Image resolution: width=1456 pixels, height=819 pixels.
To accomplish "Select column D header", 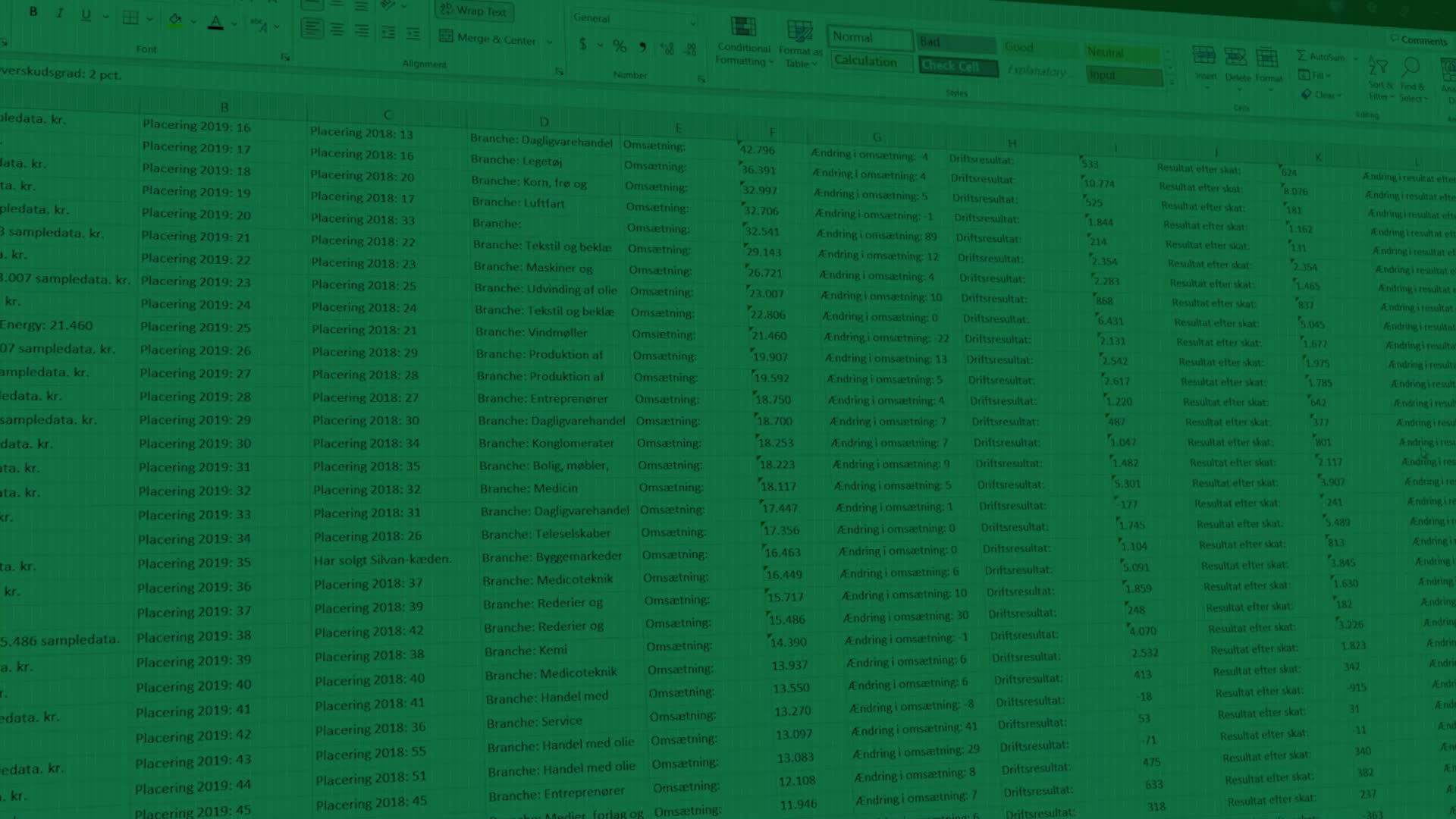I will click(x=544, y=121).
